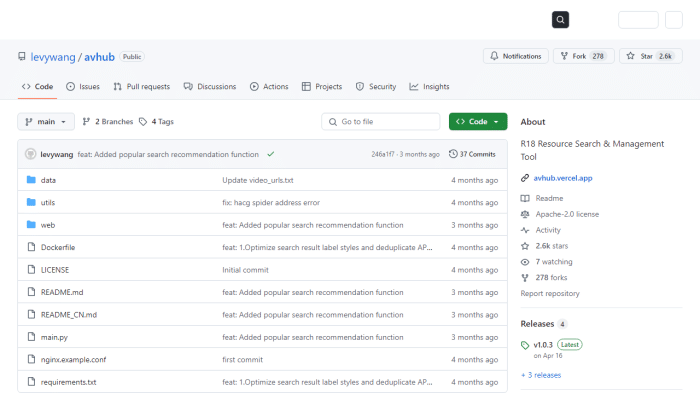Image resolution: width=700 pixels, height=394 pixels.
Task: Open the avhub.vercel.app link
Action: click(563, 178)
